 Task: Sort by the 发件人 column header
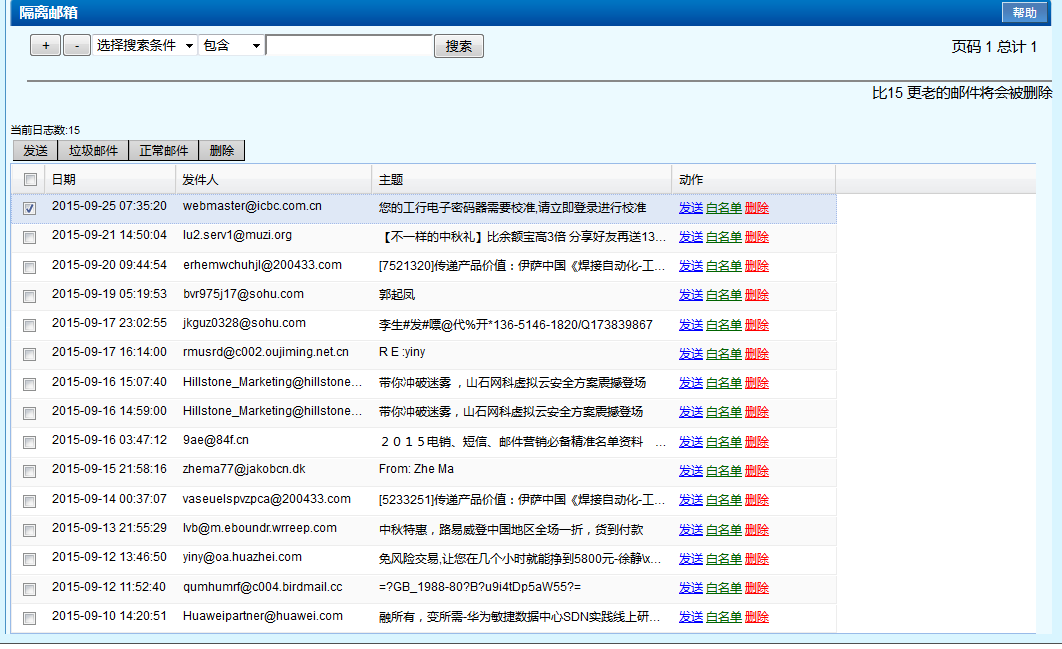coord(200,180)
